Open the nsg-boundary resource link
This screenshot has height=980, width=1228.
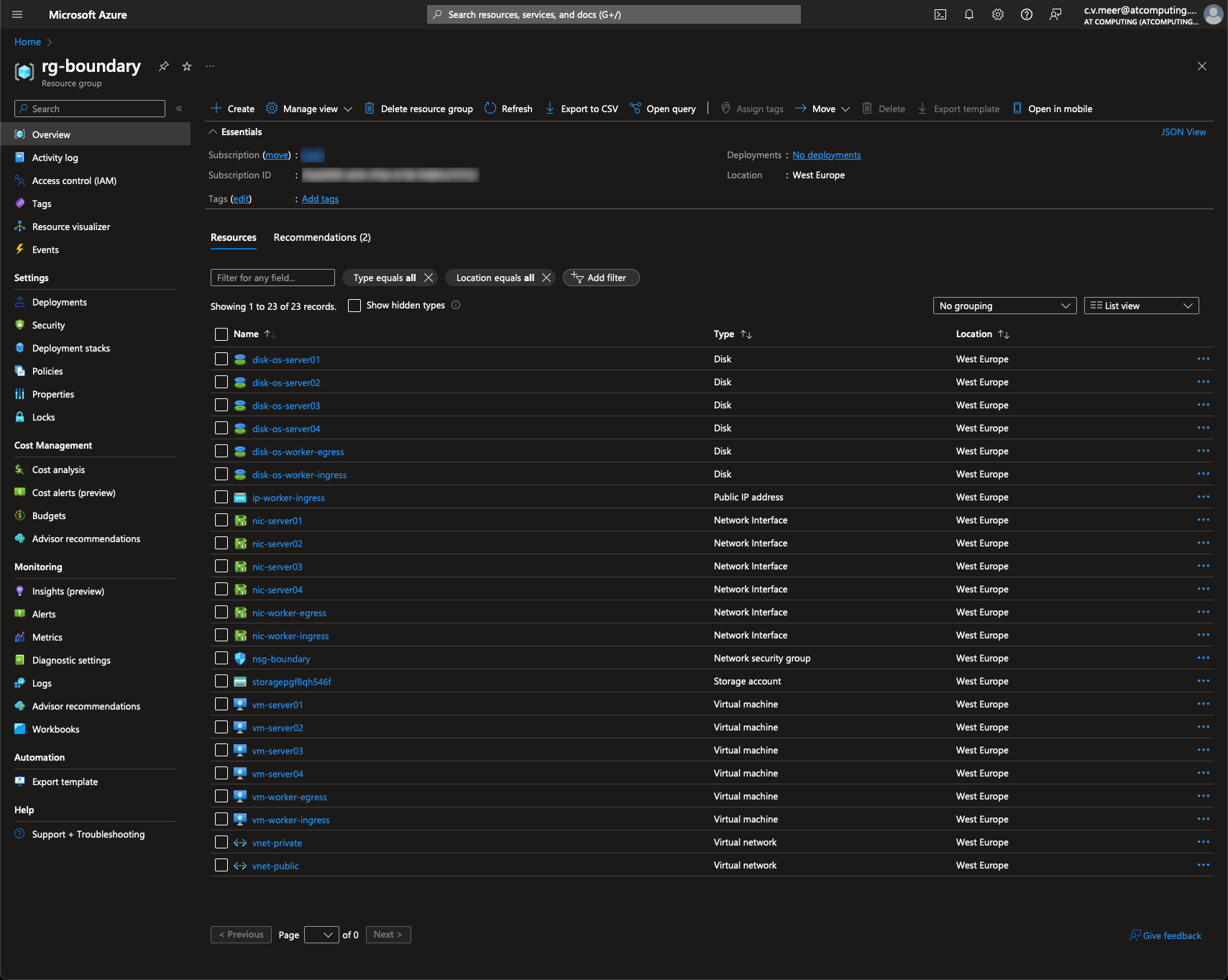coord(281,659)
